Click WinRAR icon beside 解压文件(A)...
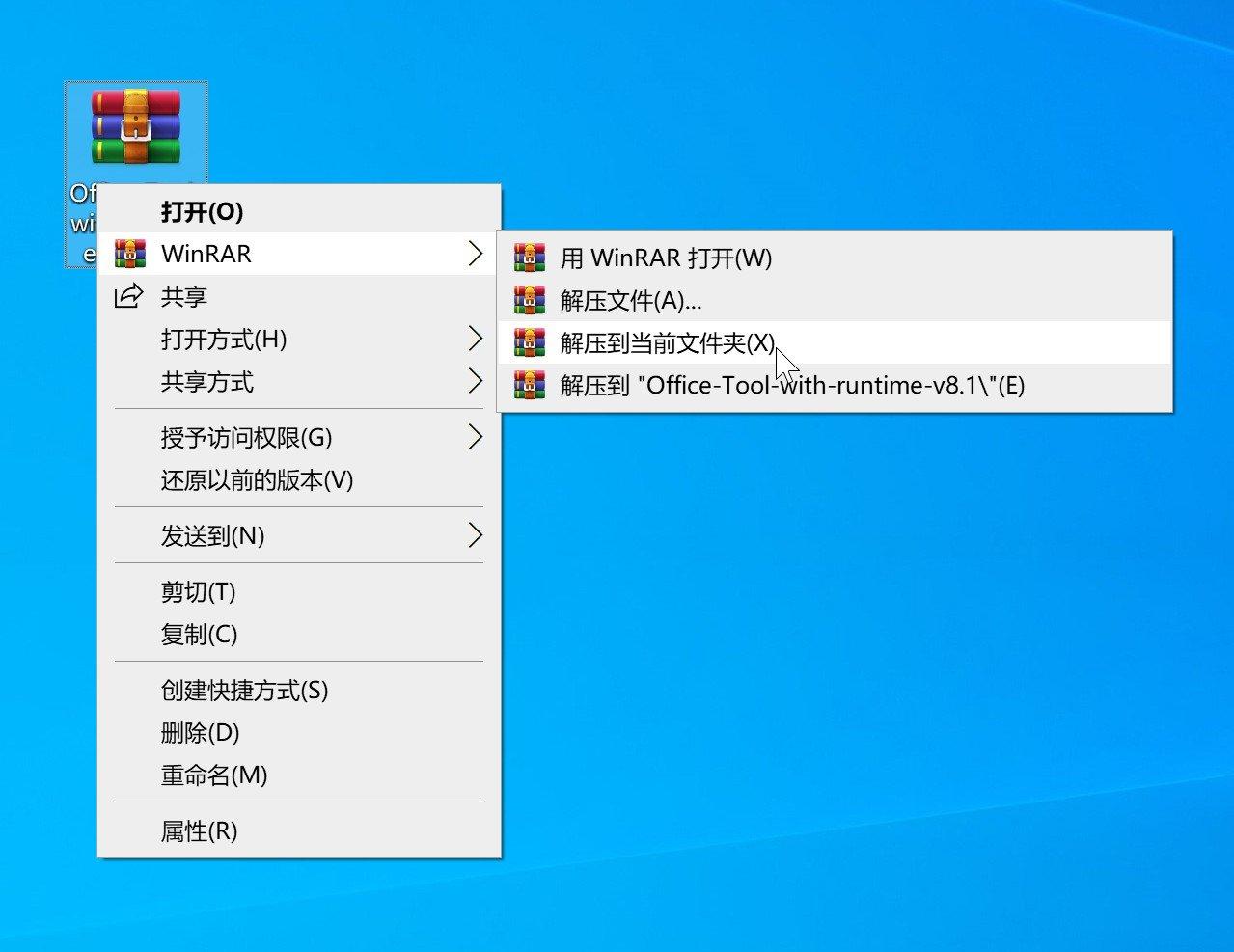Viewport: 1234px width, 952px height. (529, 300)
